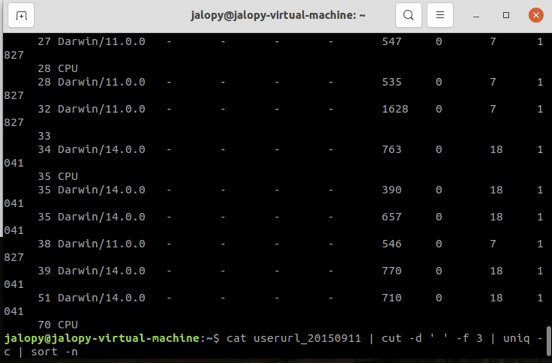The width and height of the screenshot is (552, 364).
Task: Click 'Darwin/14.0.0' on the count 39 row
Action: [101, 271]
